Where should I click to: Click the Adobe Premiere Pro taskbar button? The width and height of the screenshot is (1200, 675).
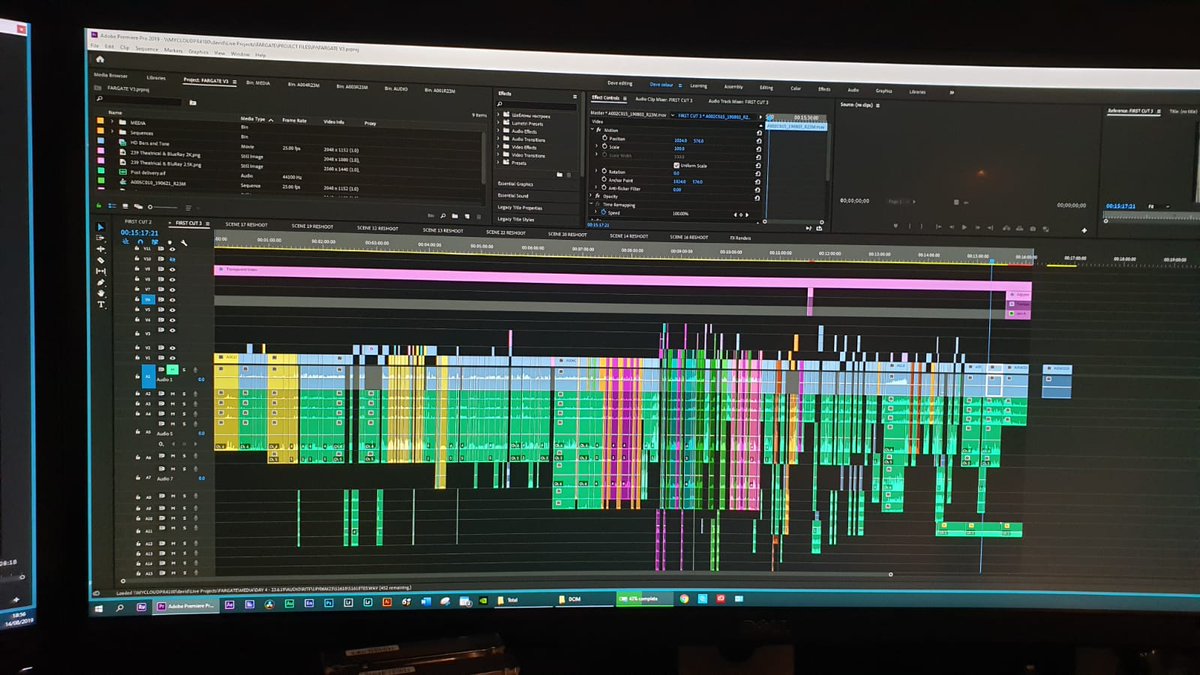point(188,607)
